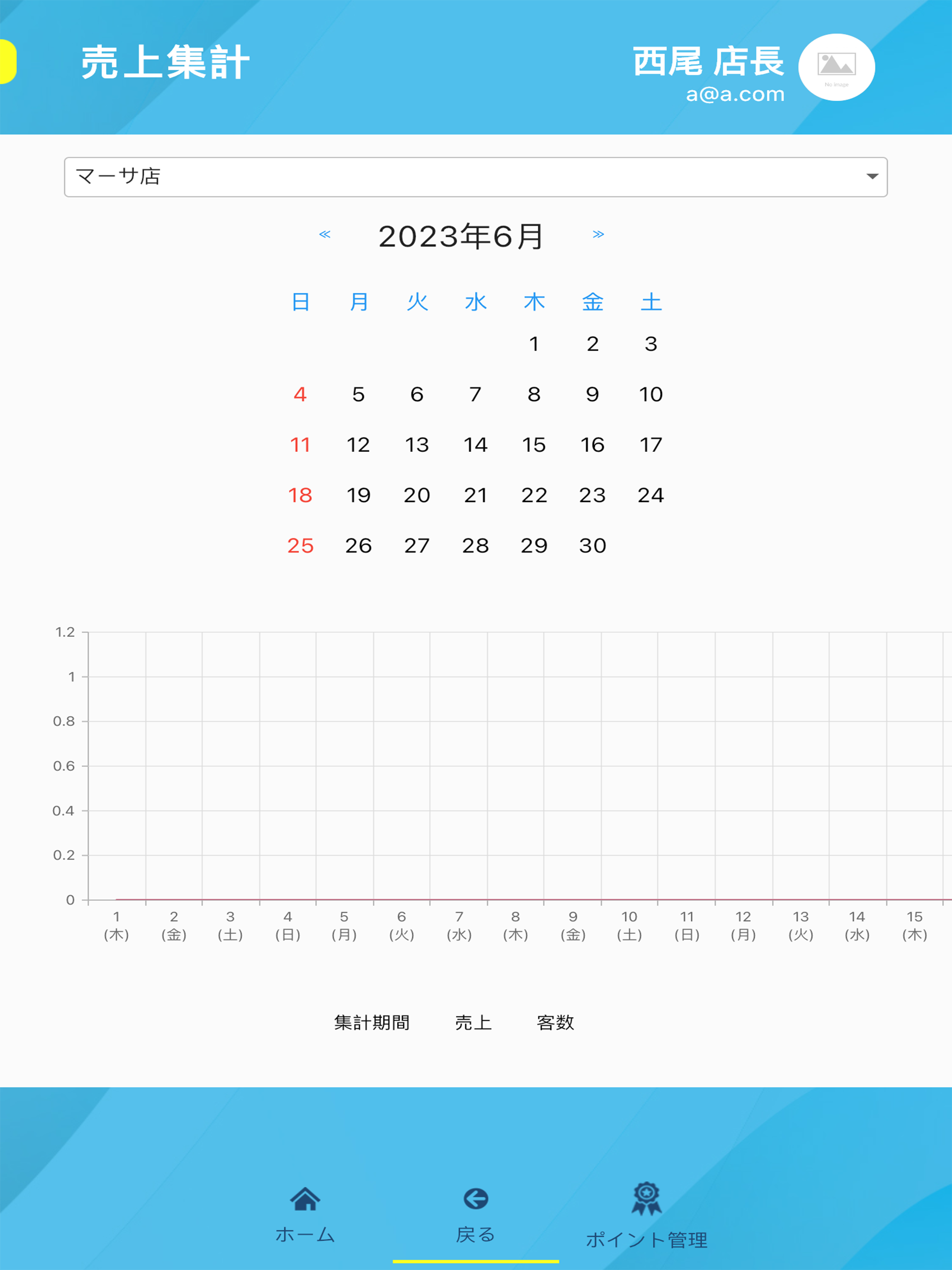Select June 24 on the calendar

[651, 496]
